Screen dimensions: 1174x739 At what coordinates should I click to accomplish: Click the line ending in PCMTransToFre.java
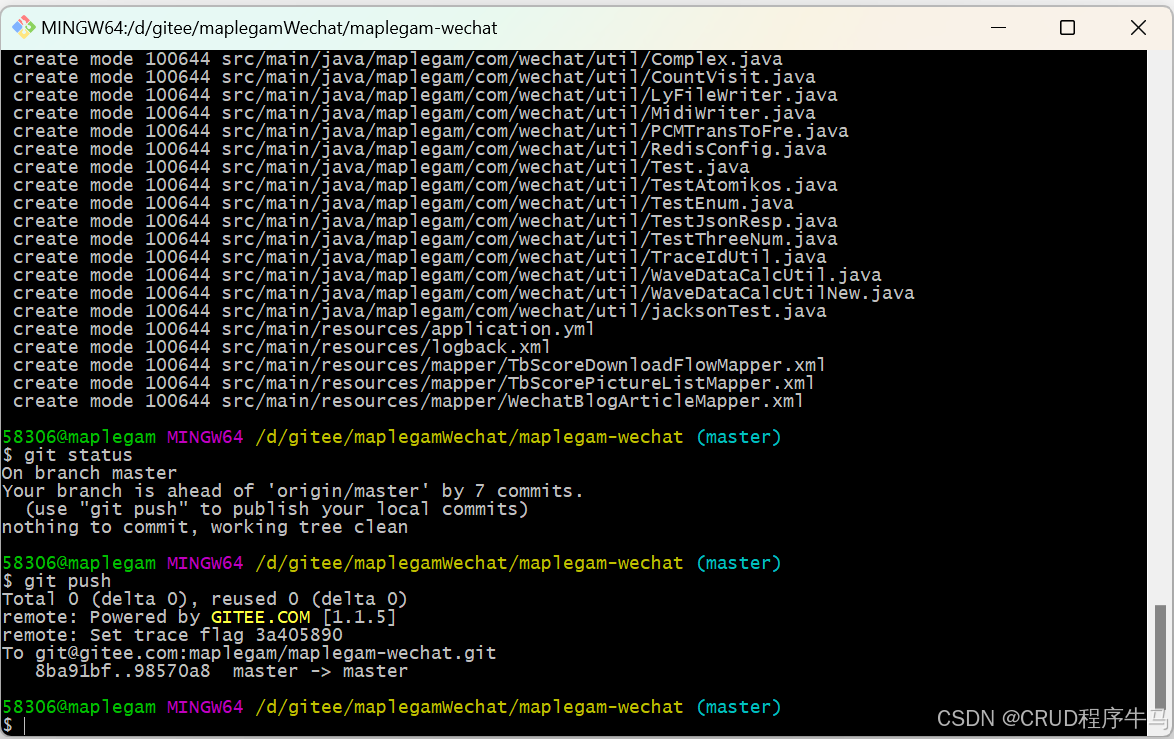pyautogui.click(x=431, y=131)
